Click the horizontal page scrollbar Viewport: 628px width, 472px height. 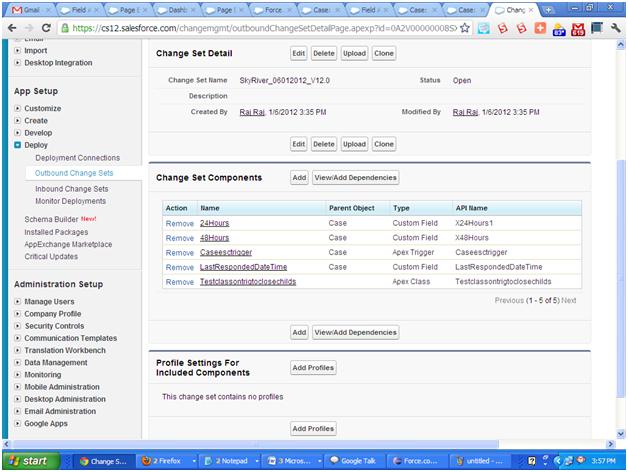[x=256, y=444]
